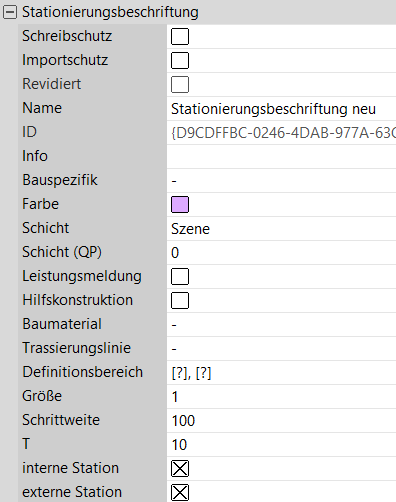The image size is (396, 502).
Task: Open the Bauspezifik value selector
Action: click(x=281, y=181)
